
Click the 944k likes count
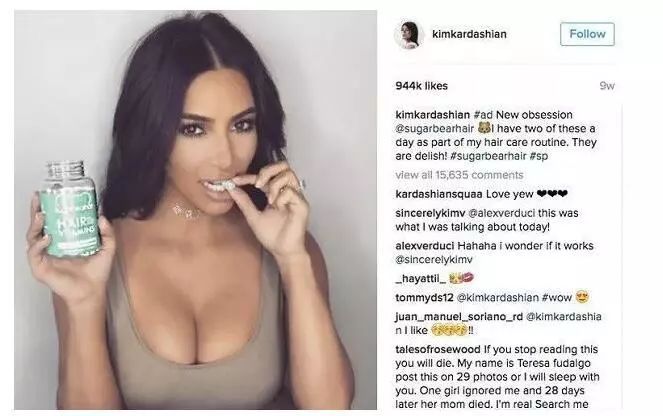click(x=422, y=86)
